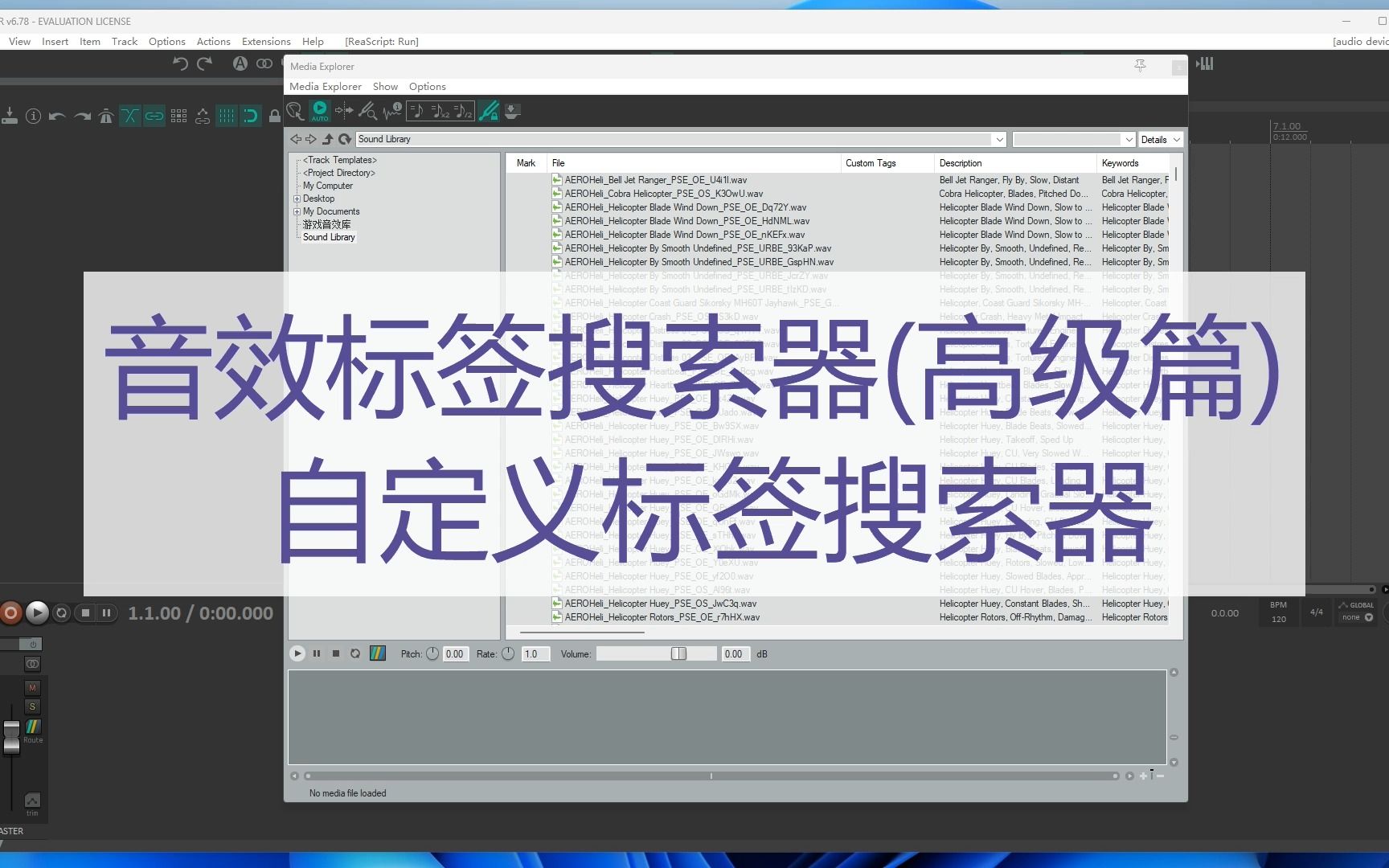Viewport: 1389px width, 868px height.
Task: Pin the Media Explorer window with pushpin icon
Action: [1140, 66]
